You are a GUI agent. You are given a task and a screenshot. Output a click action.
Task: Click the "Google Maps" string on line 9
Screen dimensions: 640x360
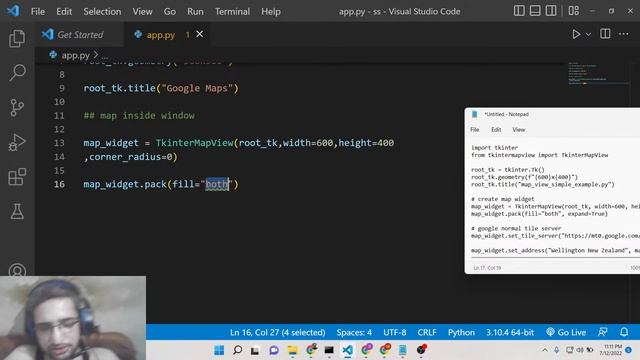(x=197, y=88)
